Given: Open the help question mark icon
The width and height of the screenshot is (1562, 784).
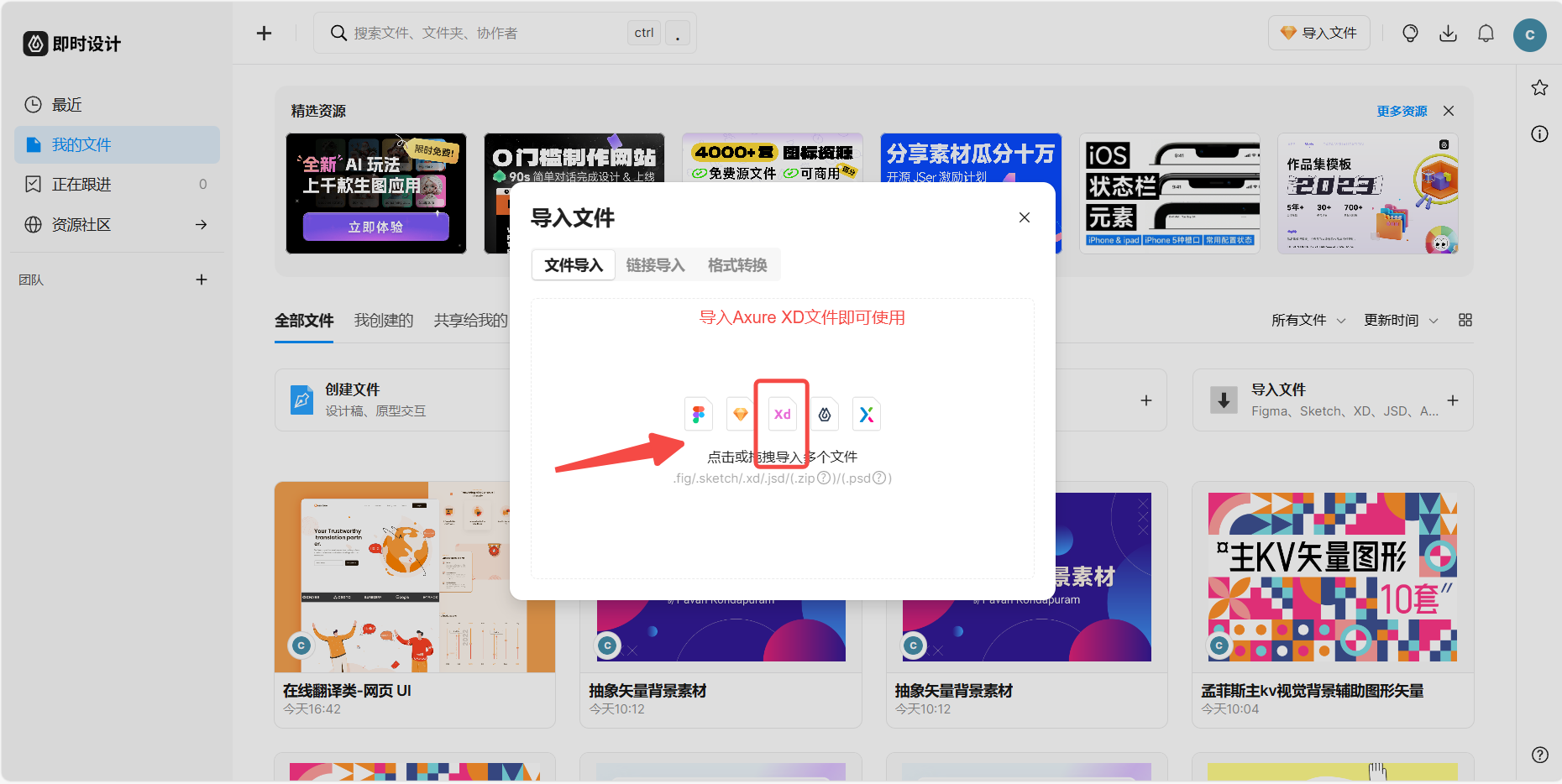Looking at the screenshot, I should (1539, 754).
